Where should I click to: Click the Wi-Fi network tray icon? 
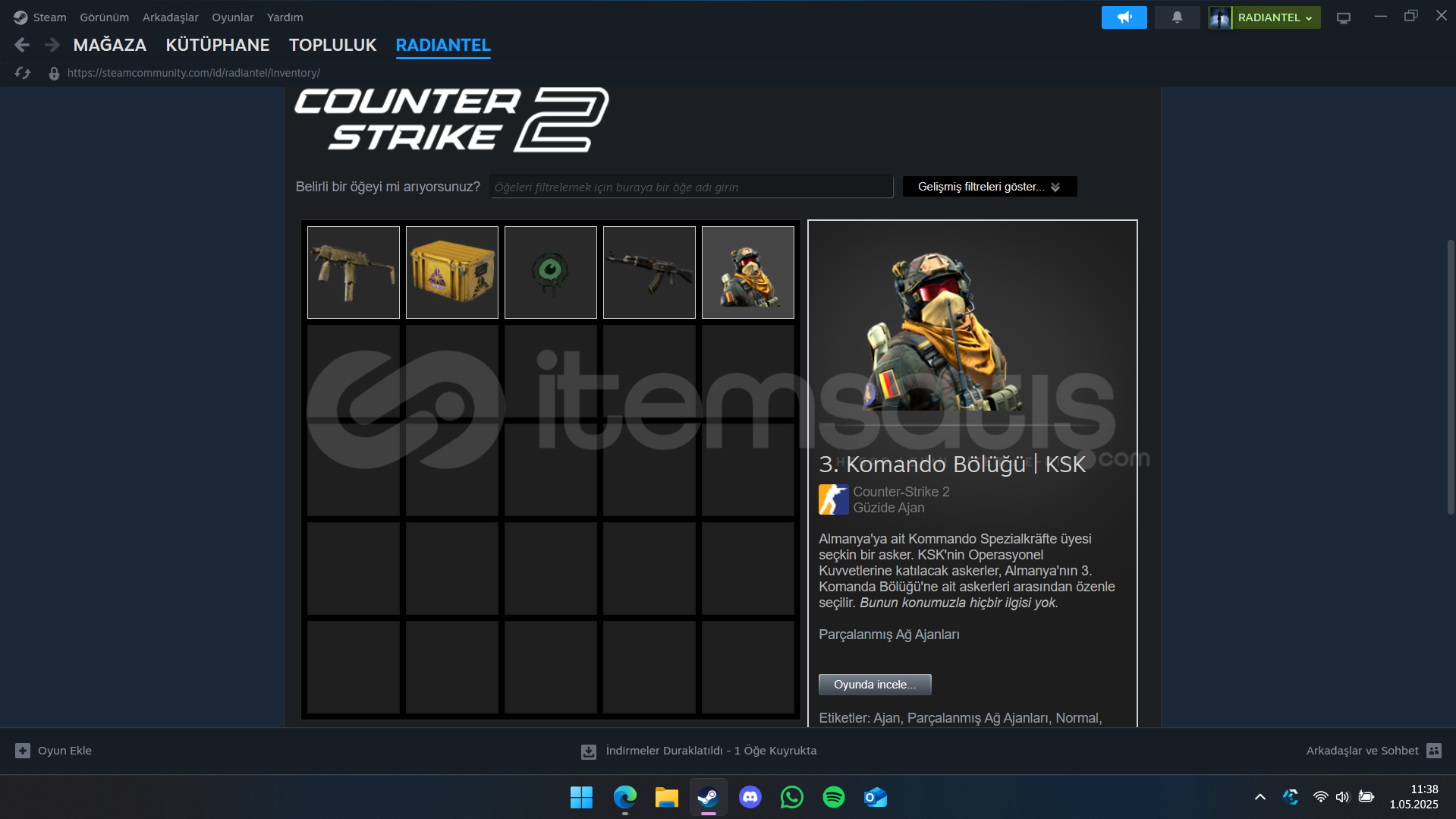tap(1320, 797)
